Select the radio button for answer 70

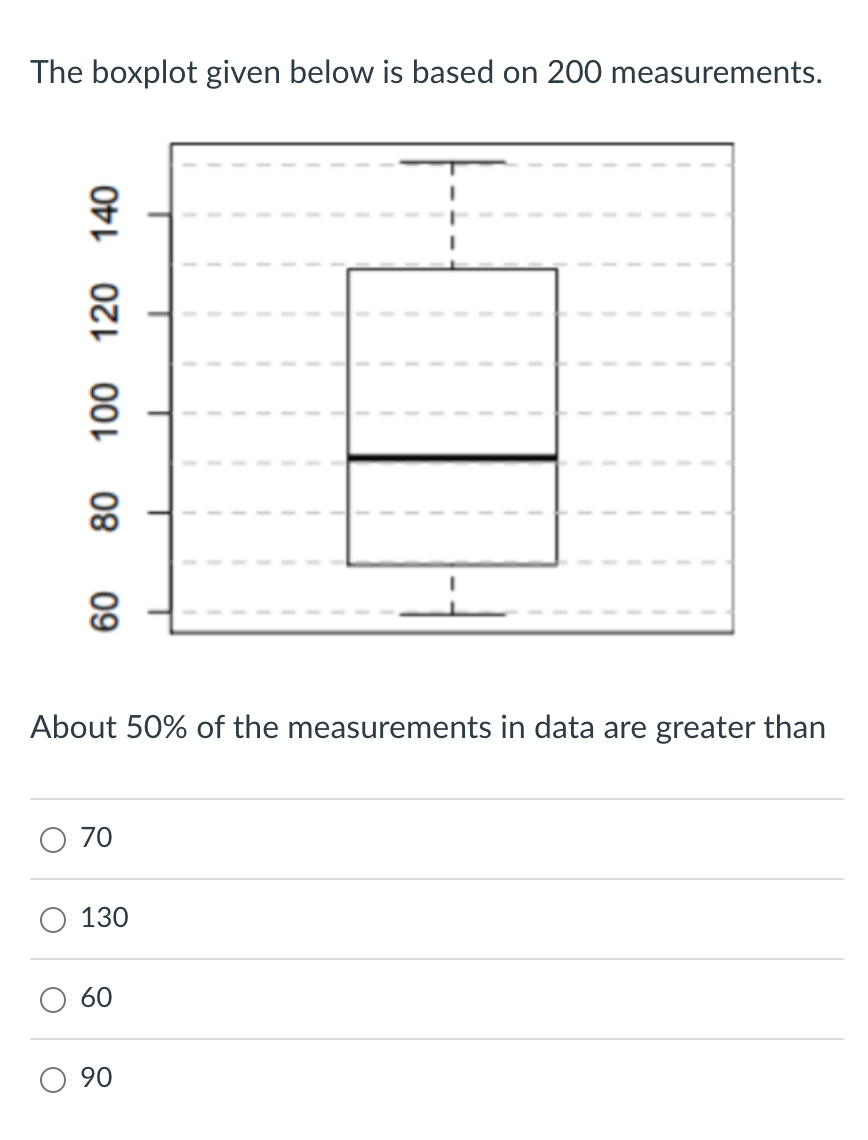(52, 839)
